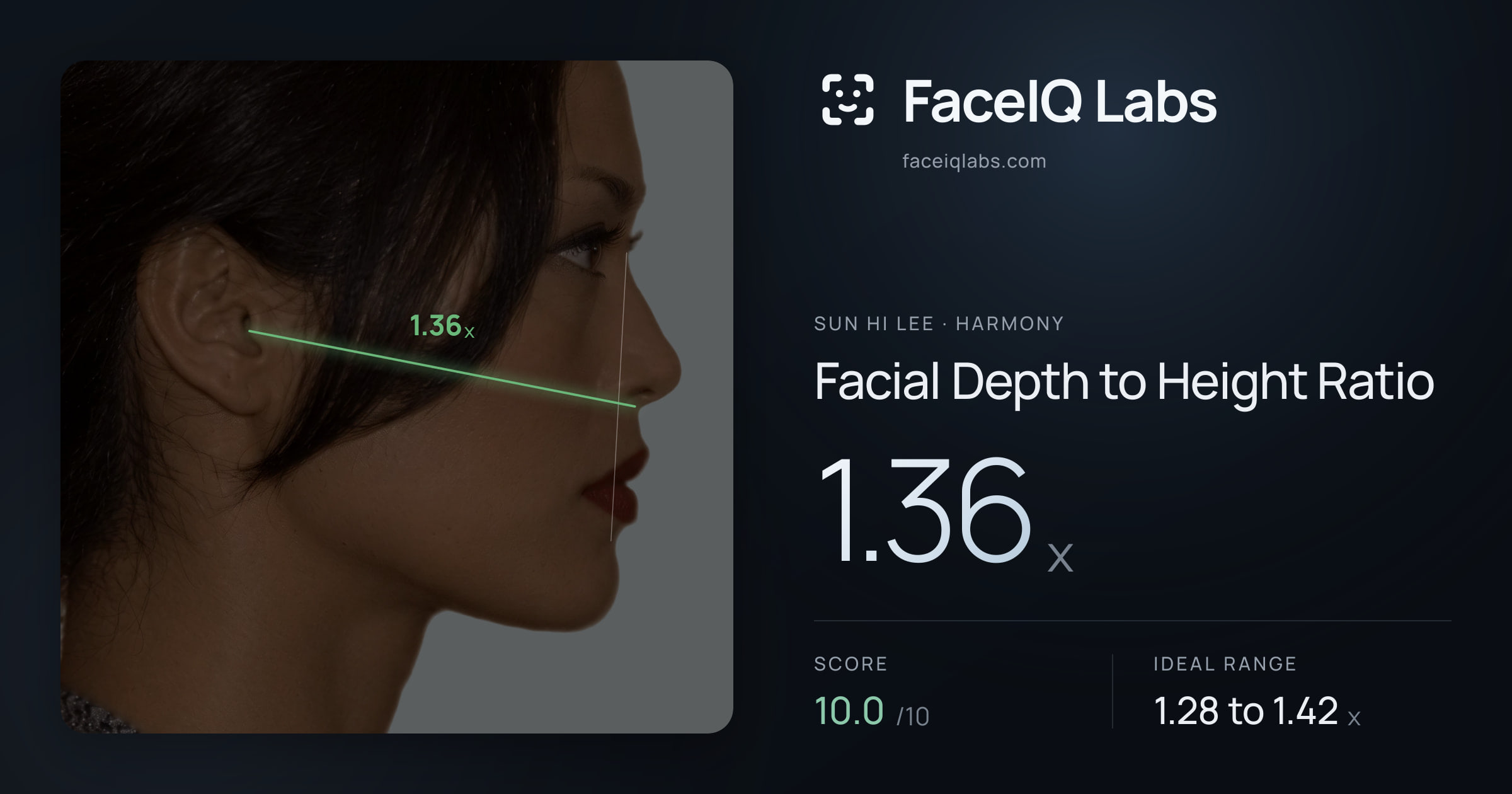Click the 'SUN HI LEE · HARMONY' label
Viewport: 1512px width, 794px height.
(939, 324)
